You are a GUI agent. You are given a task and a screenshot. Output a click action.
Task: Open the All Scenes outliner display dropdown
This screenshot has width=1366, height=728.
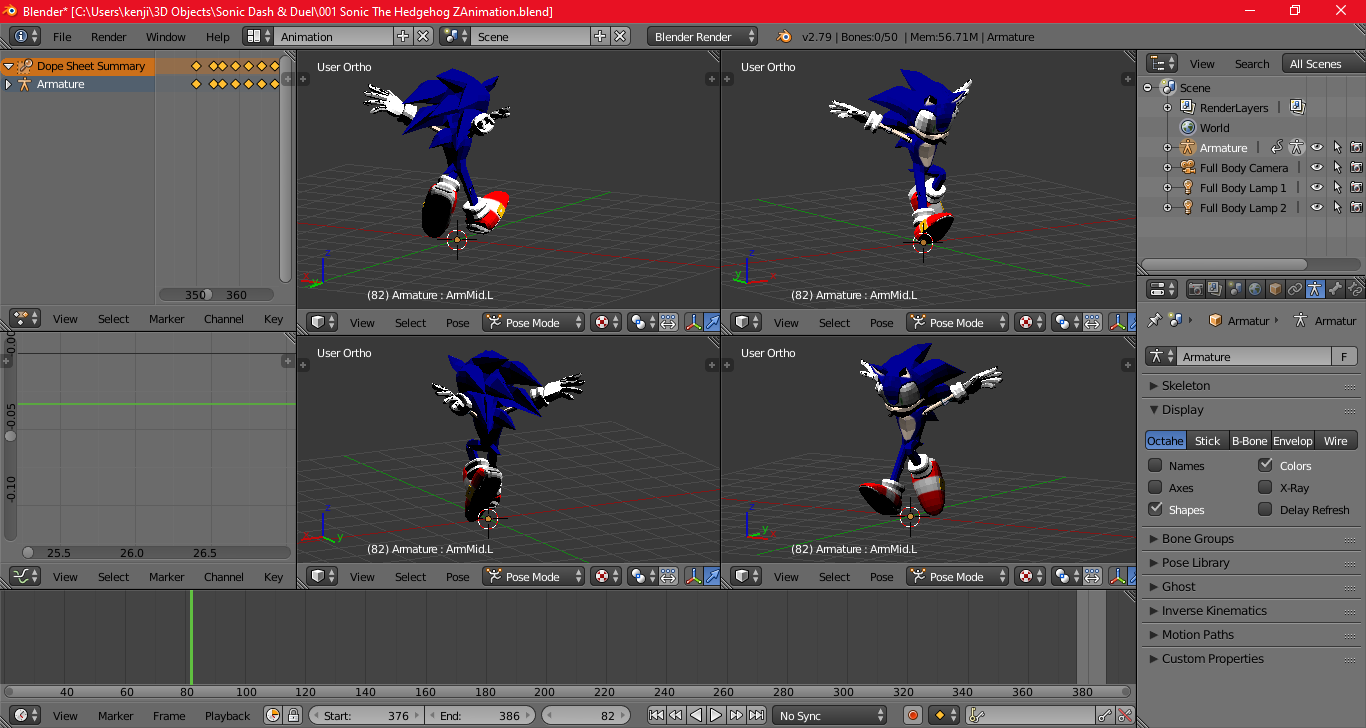pyautogui.click(x=1322, y=63)
